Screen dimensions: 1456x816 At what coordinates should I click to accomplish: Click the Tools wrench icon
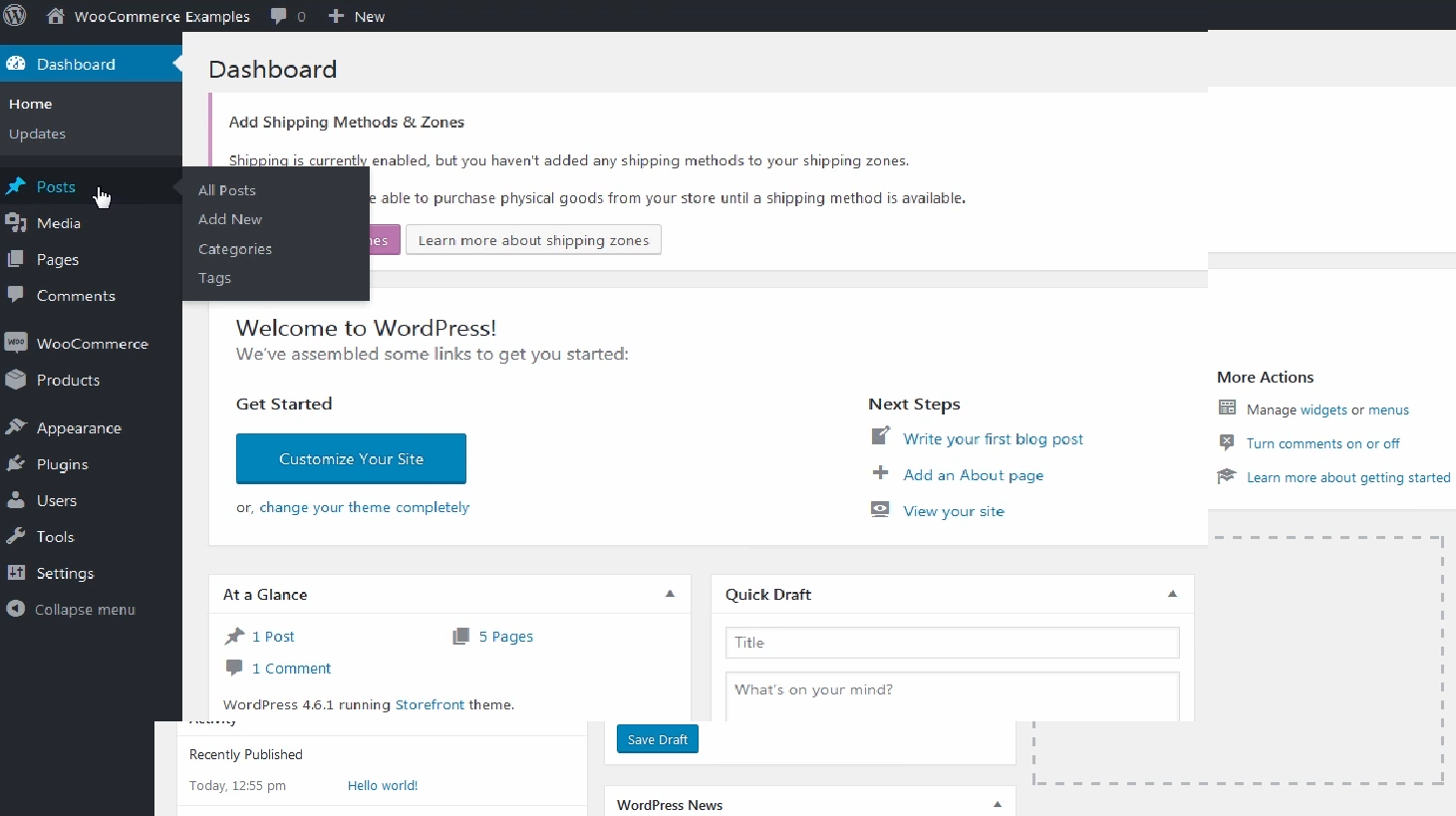pyautogui.click(x=16, y=536)
